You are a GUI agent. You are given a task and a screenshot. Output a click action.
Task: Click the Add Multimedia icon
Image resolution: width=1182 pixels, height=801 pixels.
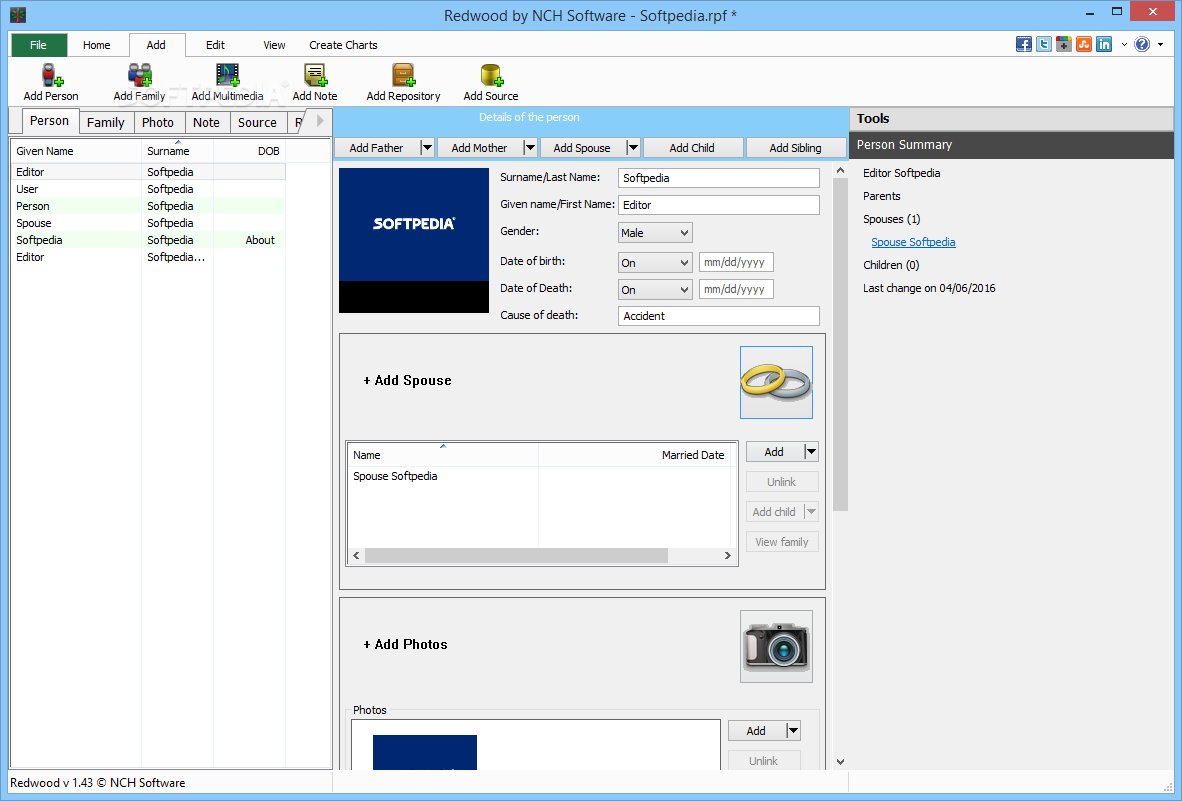(x=228, y=75)
